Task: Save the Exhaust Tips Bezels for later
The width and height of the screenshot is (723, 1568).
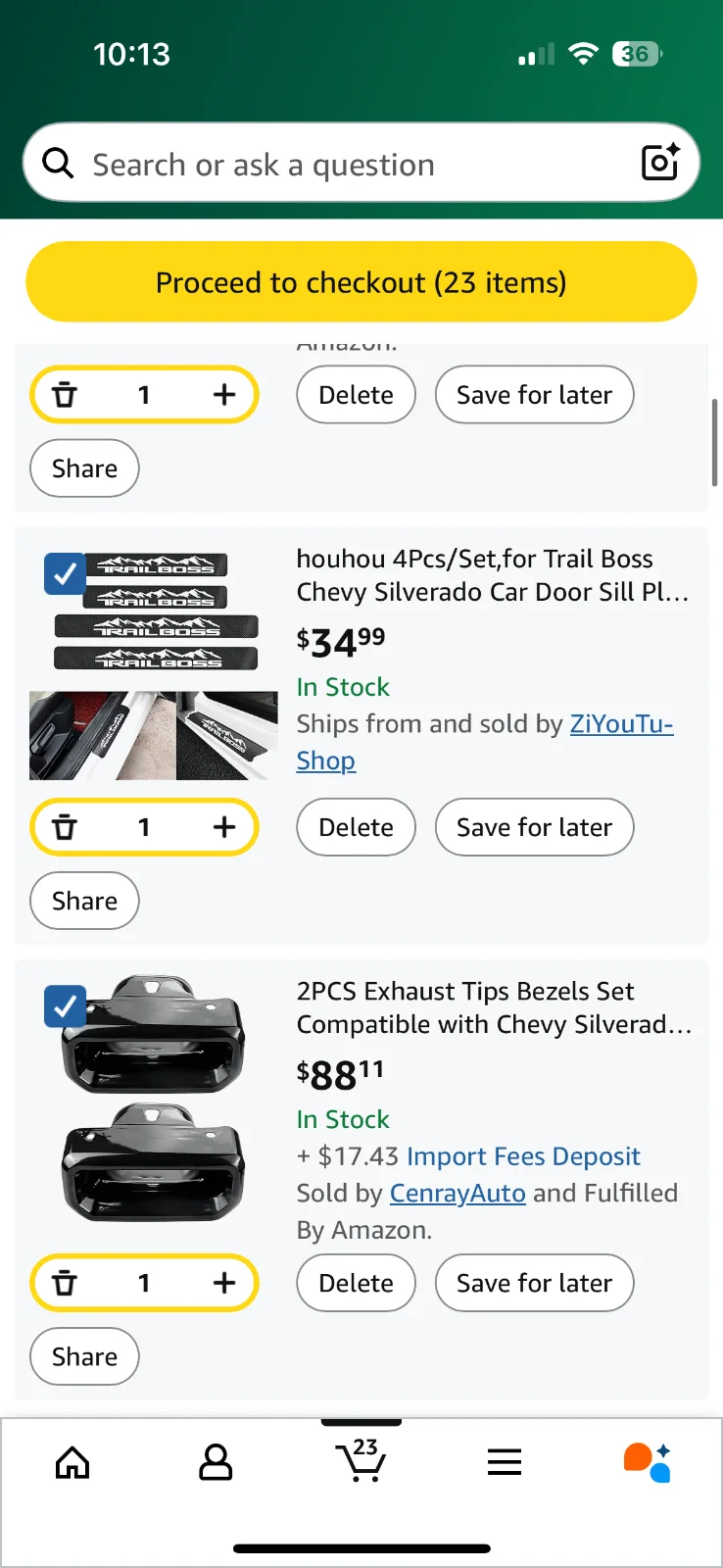Action: point(534,1283)
